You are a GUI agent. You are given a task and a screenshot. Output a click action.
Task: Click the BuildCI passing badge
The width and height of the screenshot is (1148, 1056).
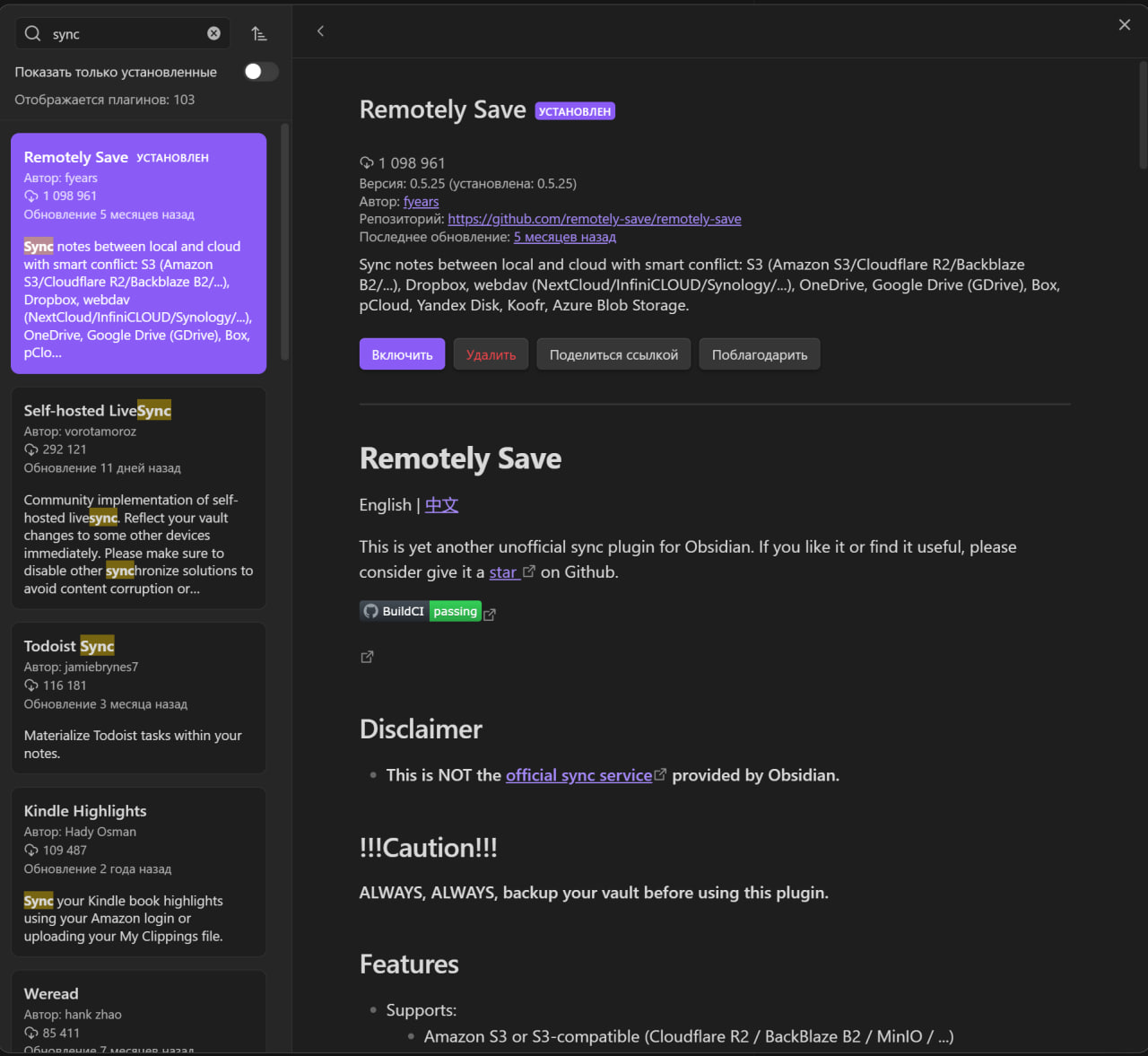tap(421, 611)
